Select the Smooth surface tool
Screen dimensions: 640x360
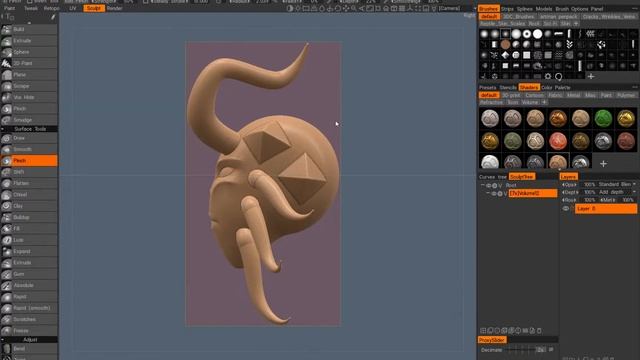click(x=29, y=149)
